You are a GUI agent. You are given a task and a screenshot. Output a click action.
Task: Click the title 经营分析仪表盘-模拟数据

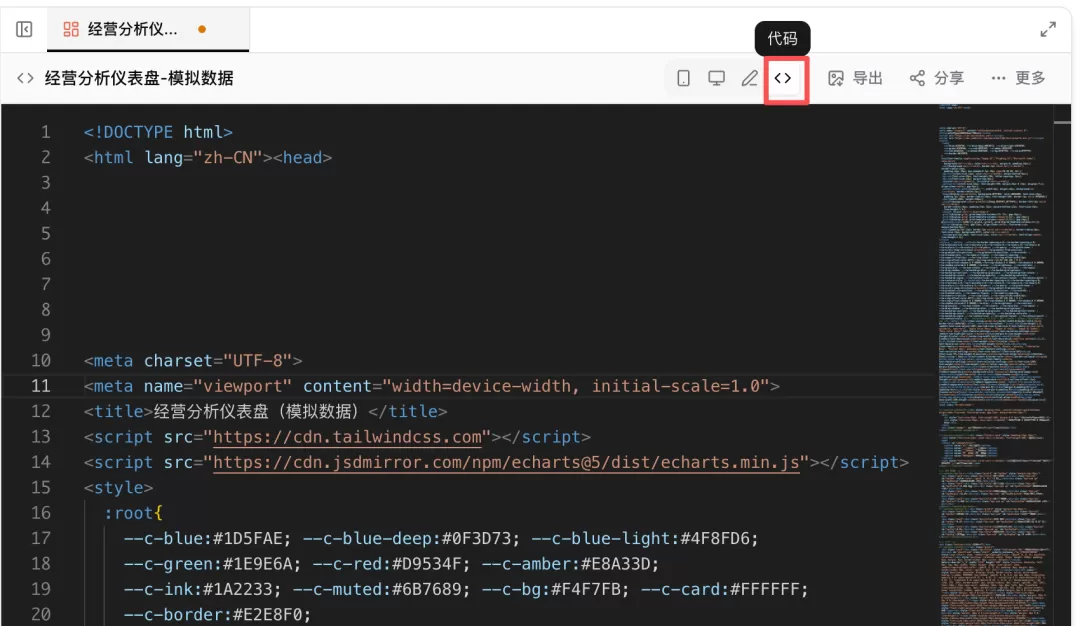pyautogui.click(x=139, y=78)
